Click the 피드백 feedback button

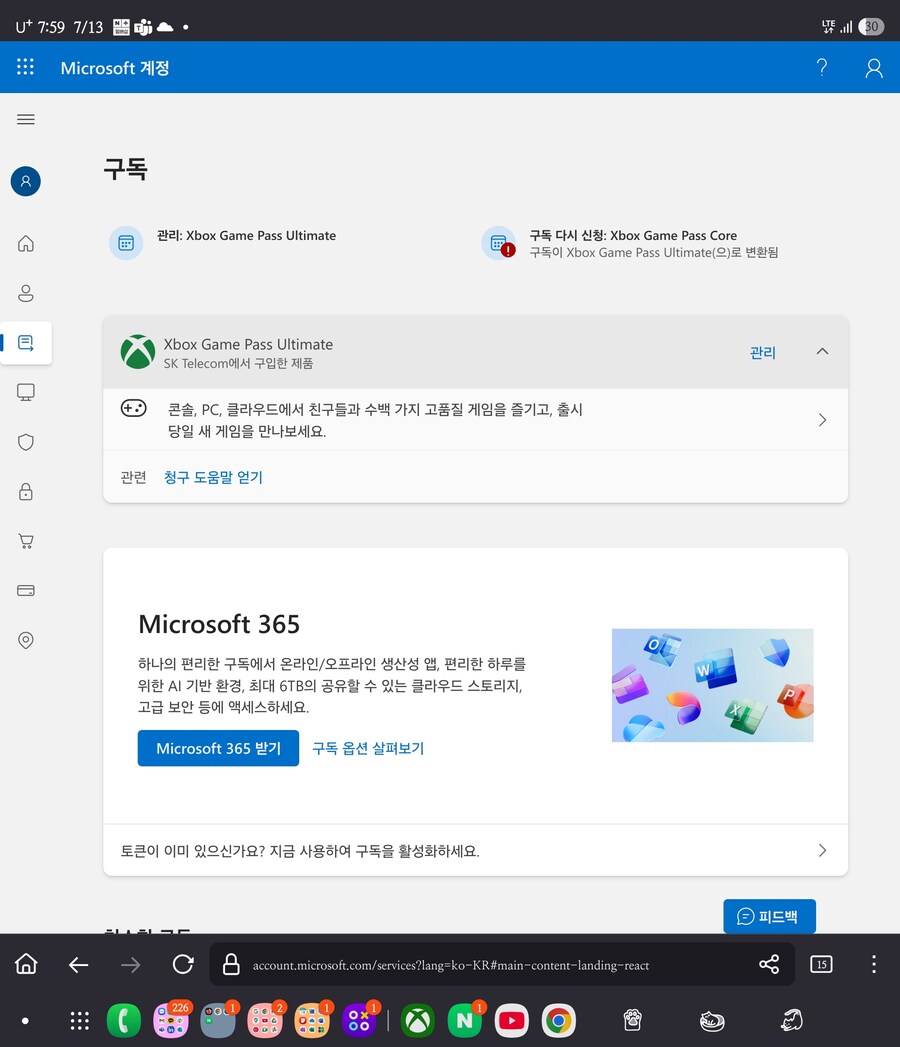coord(769,916)
